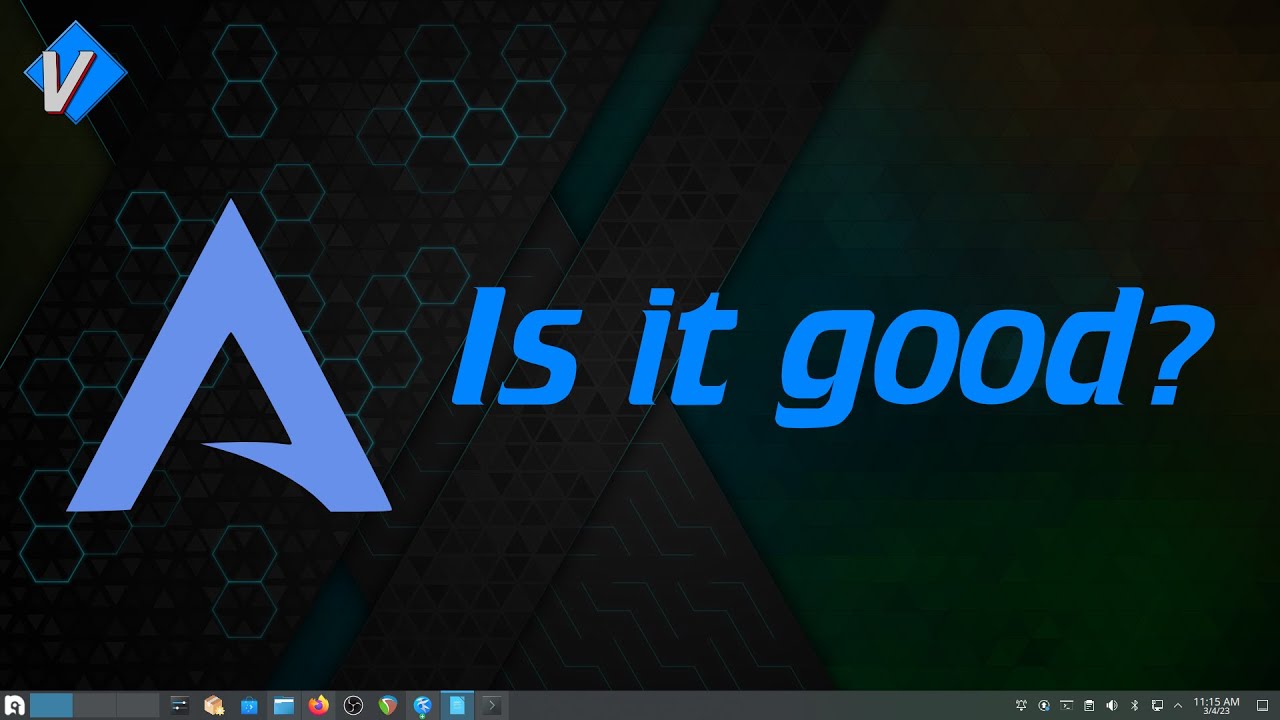1280x720 pixels.
Task: Launch Firefox from the taskbar
Action: point(319,706)
